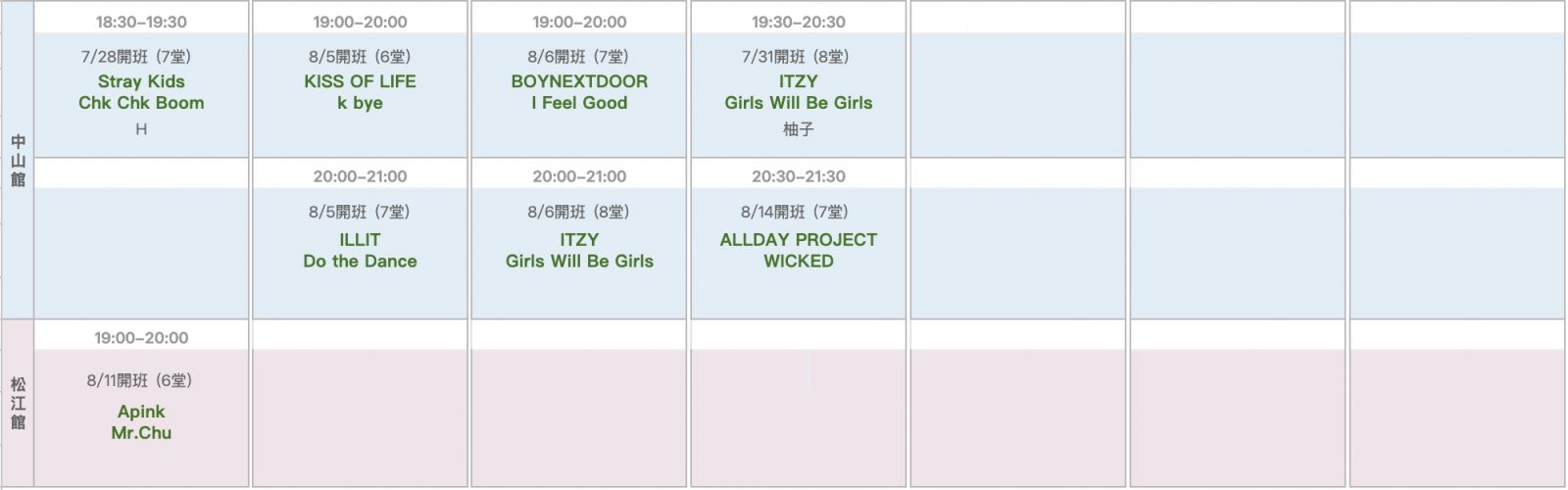Open the ILLIT Do the Dance class
Screen dimensions: 1568x490
[360, 250]
